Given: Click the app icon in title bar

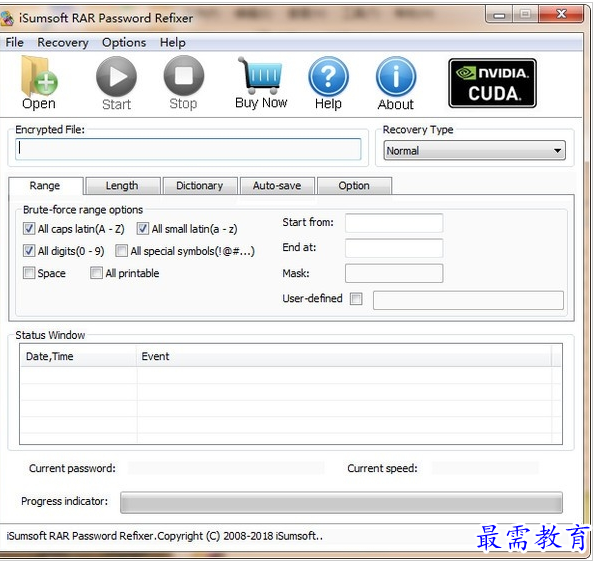Looking at the screenshot, I should point(8,18).
